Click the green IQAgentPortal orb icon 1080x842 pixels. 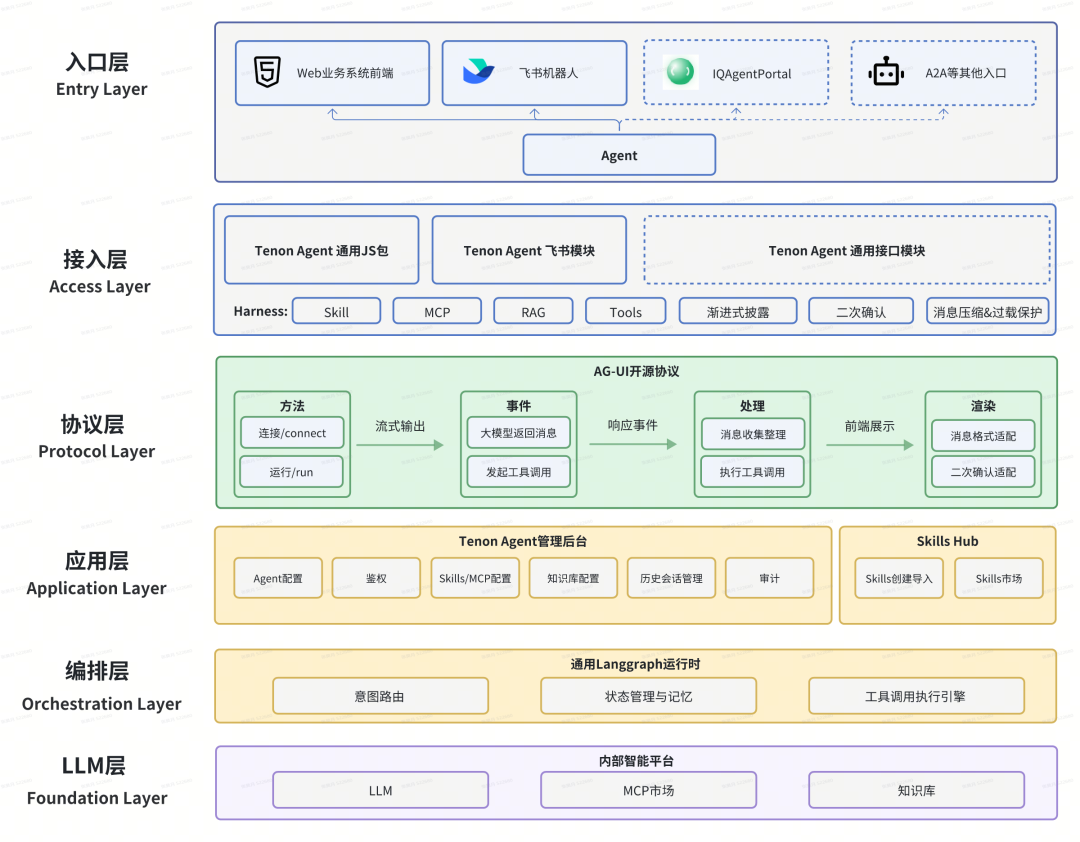coord(681,72)
